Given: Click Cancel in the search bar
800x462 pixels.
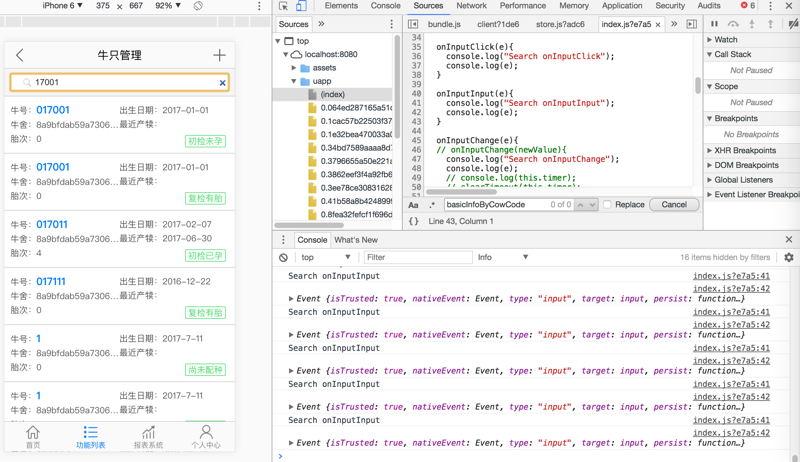Looking at the screenshot, I should (x=674, y=205).
